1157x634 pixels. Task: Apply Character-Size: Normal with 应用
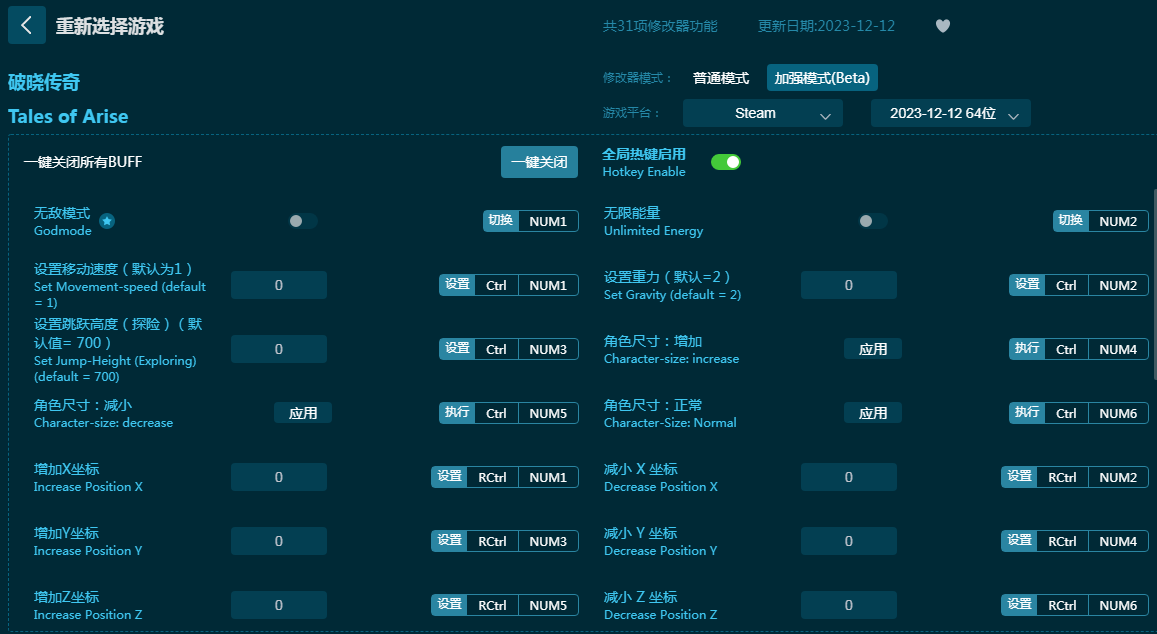(x=873, y=413)
